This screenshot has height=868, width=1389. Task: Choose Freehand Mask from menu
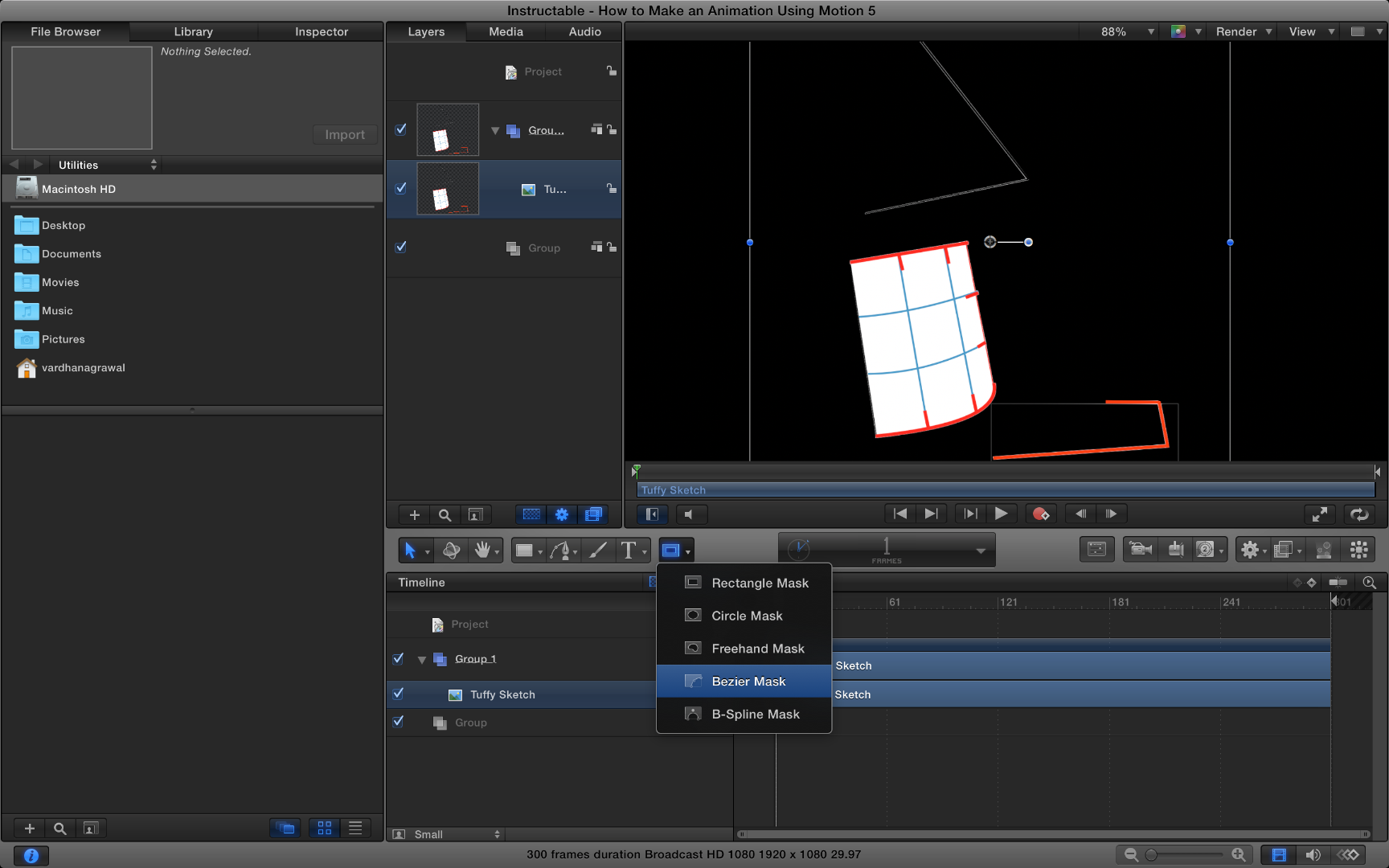(x=744, y=649)
